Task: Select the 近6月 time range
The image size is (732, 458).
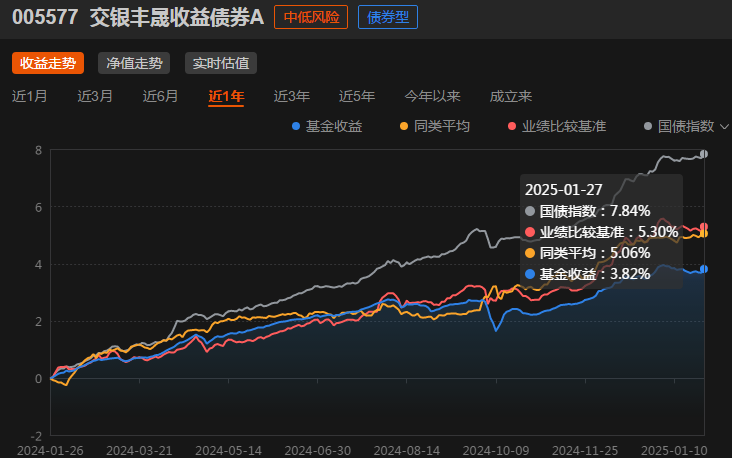Action: tap(160, 96)
